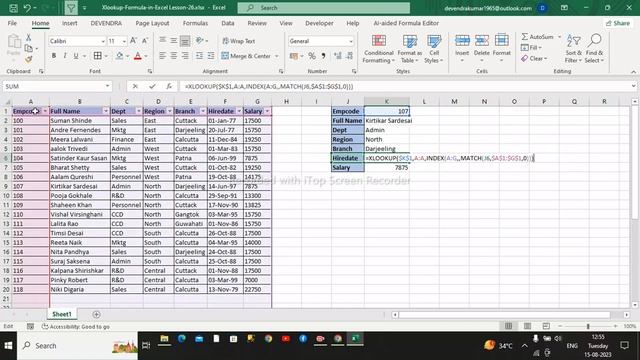Open Sort & Filter menu
This screenshot has height=360, width=640.
[x=573, y=49]
